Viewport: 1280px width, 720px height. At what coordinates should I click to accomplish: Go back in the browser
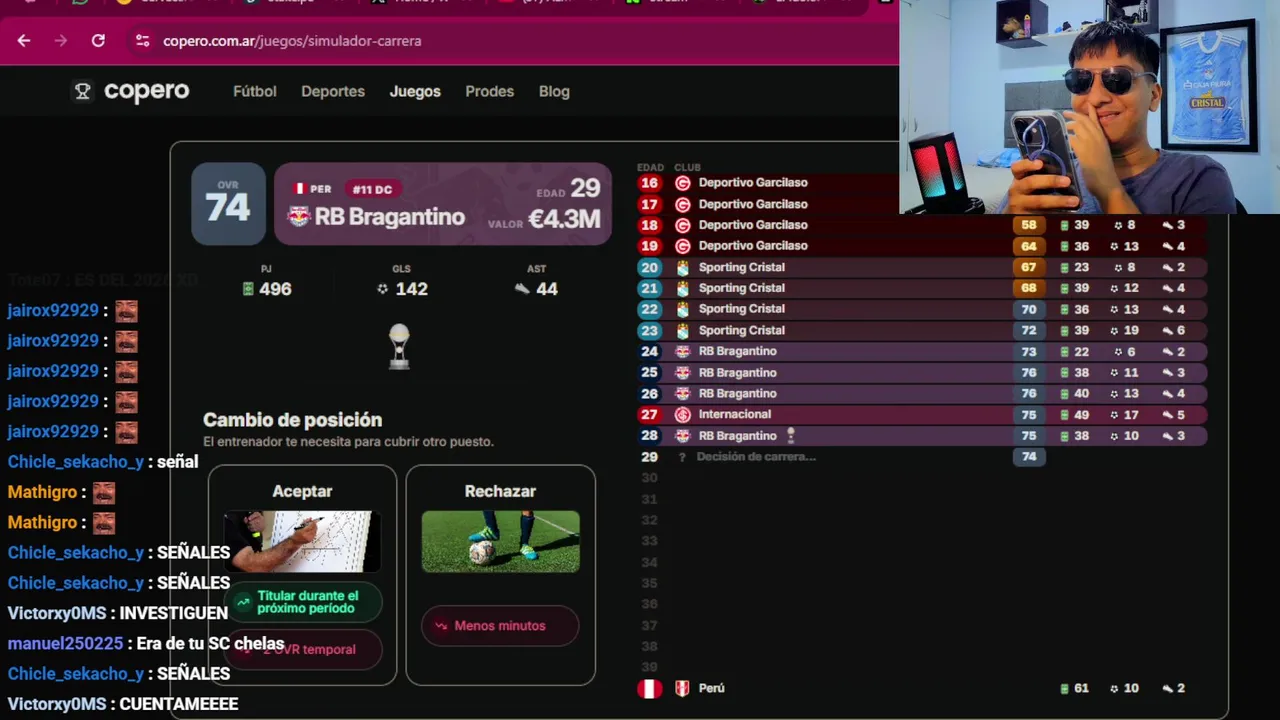click(24, 41)
